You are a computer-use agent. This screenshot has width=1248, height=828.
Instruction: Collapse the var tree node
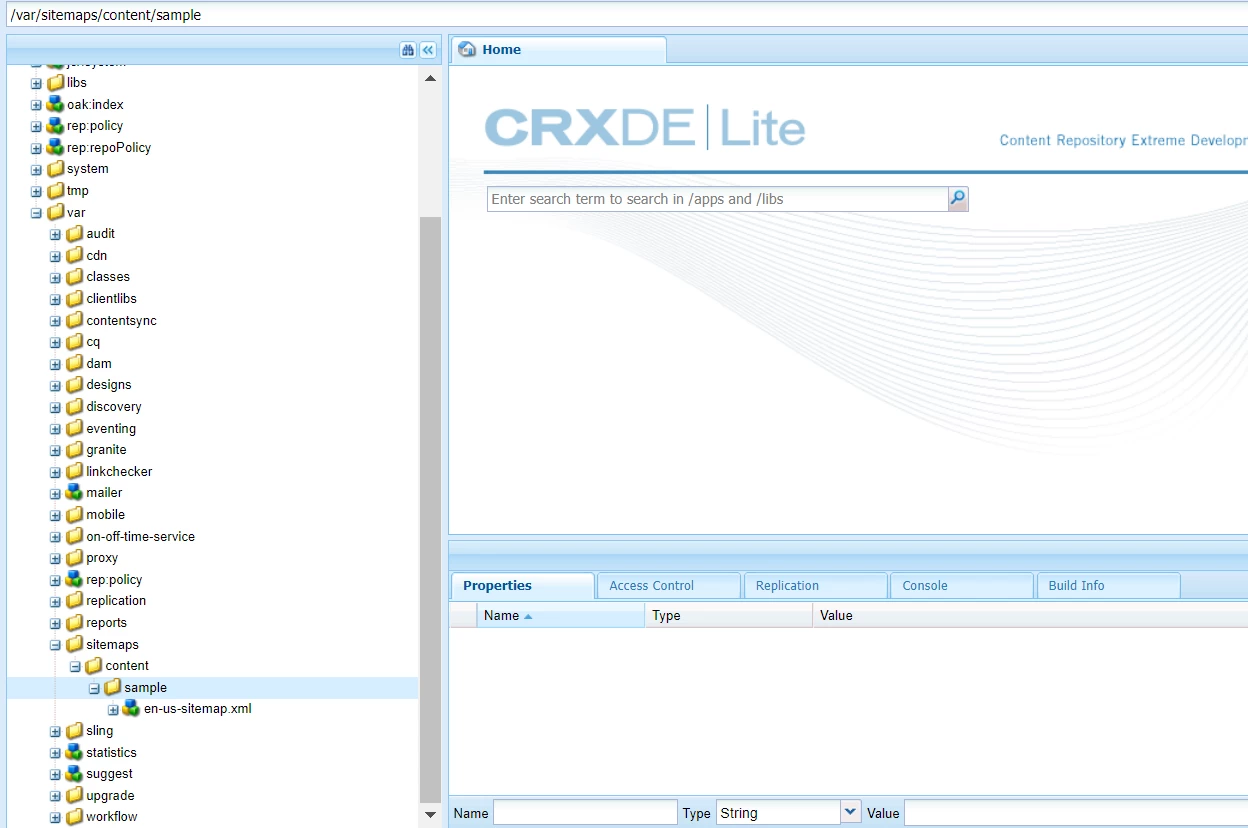pyautogui.click(x=36, y=213)
